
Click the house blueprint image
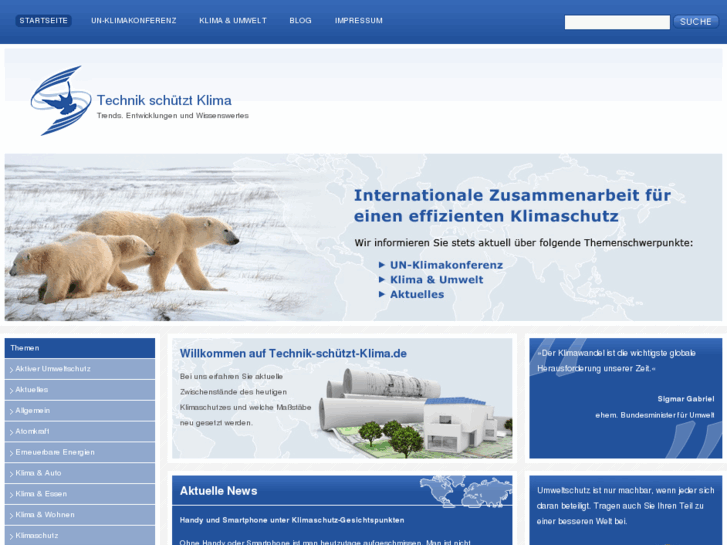415,413
